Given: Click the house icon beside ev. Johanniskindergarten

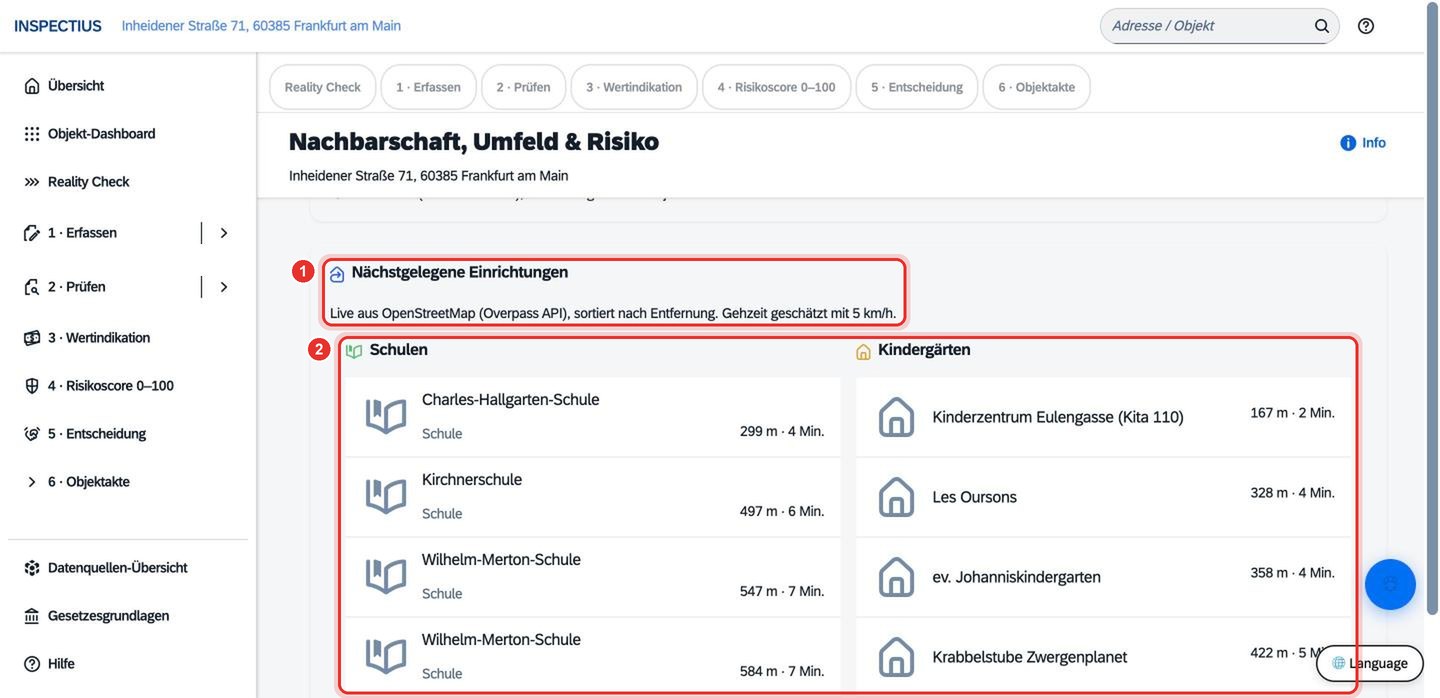Looking at the screenshot, I should (896, 577).
